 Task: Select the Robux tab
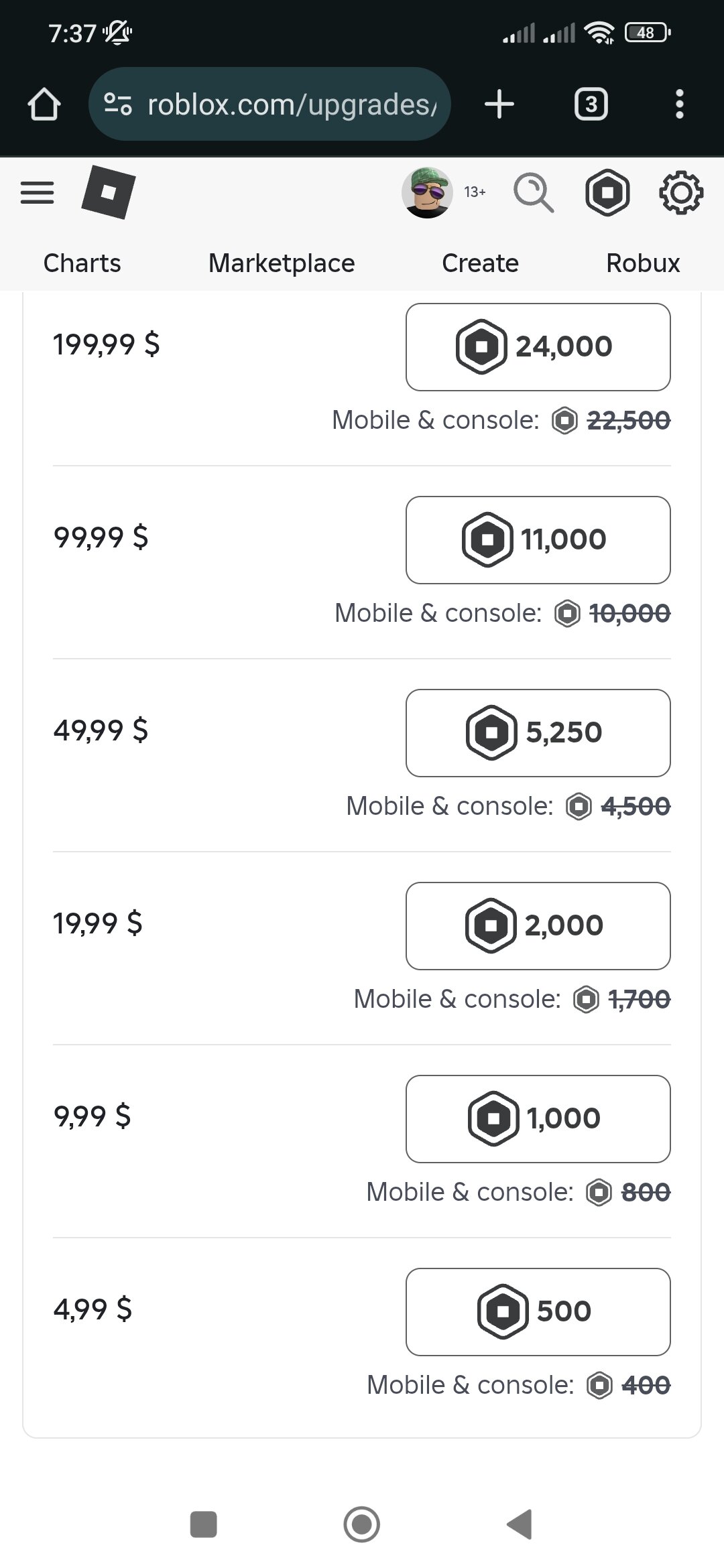coord(643,263)
